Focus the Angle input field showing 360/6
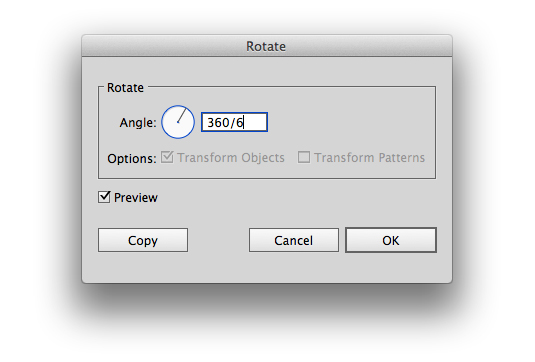The width and height of the screenshot is (535, 362). [x=234, y=122]
